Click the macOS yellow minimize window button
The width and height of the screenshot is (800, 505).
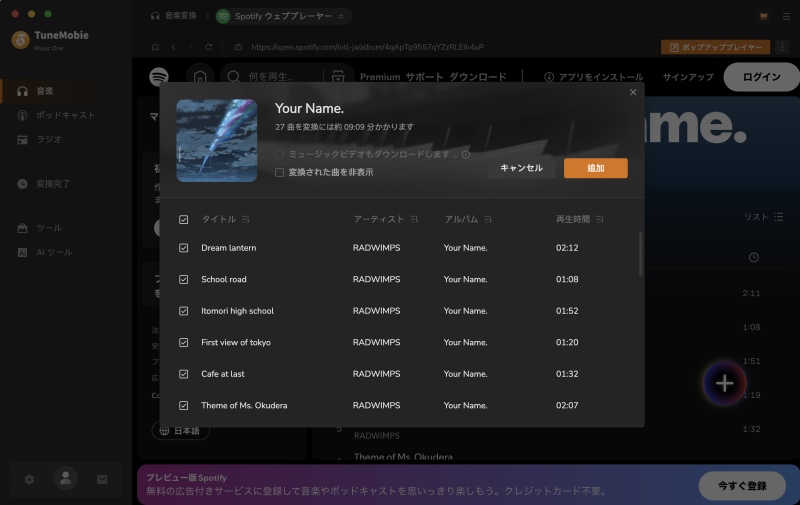32,14
